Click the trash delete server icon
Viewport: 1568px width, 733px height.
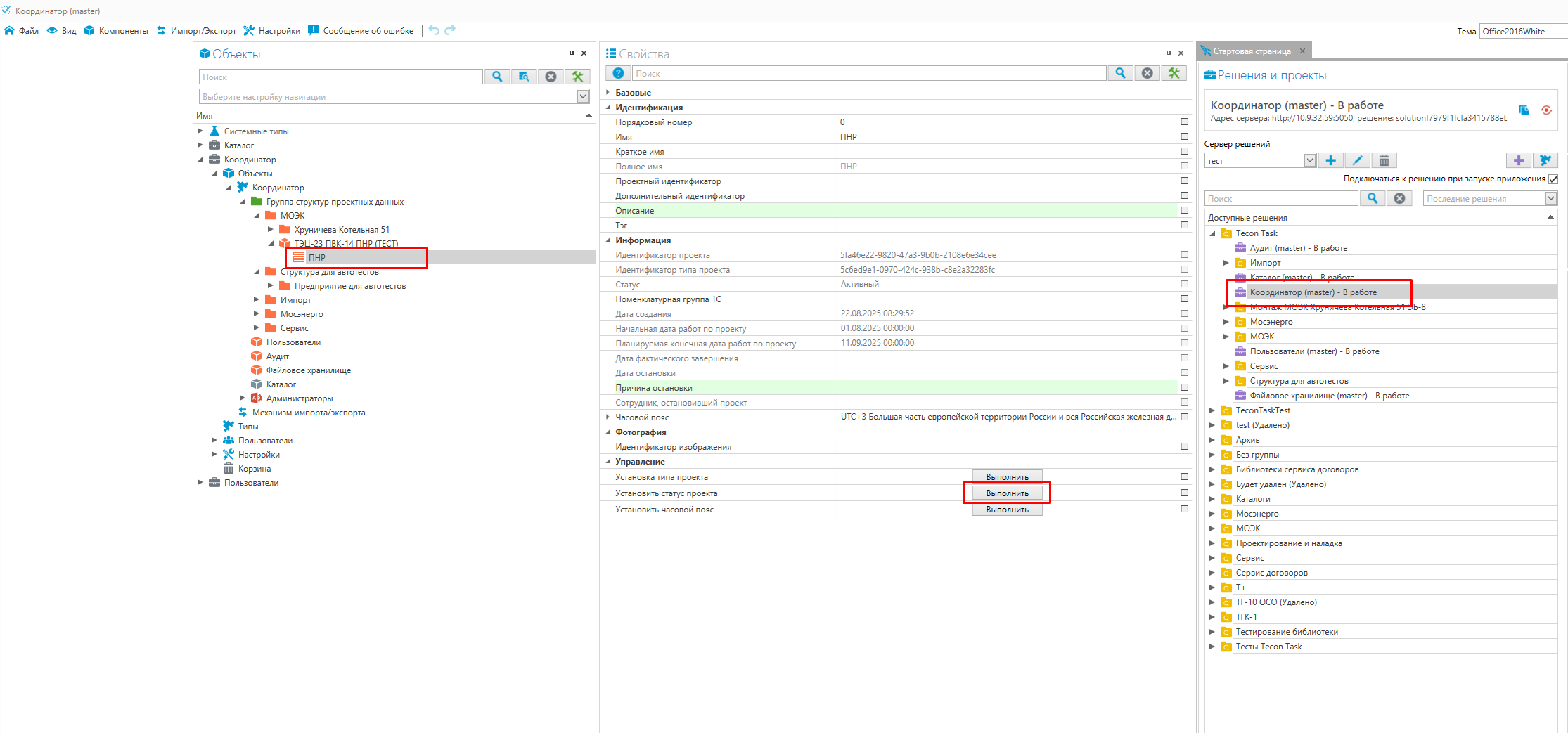pyautogui.click(x=1384, y=161)
